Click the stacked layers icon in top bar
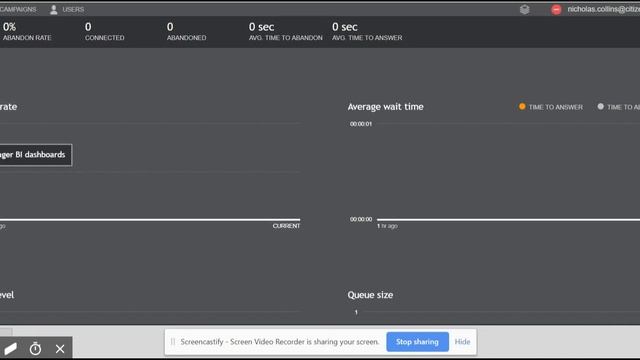 pyautogui.click(x=524, y=9)
